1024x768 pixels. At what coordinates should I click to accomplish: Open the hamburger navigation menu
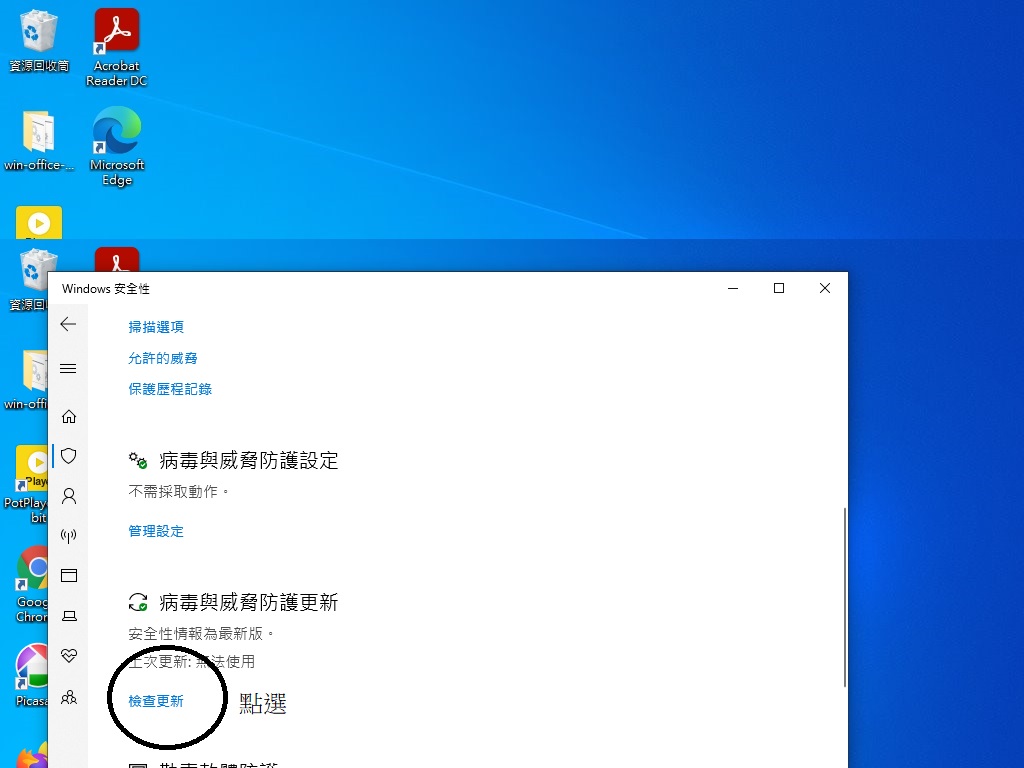click(x=68, y=368)
